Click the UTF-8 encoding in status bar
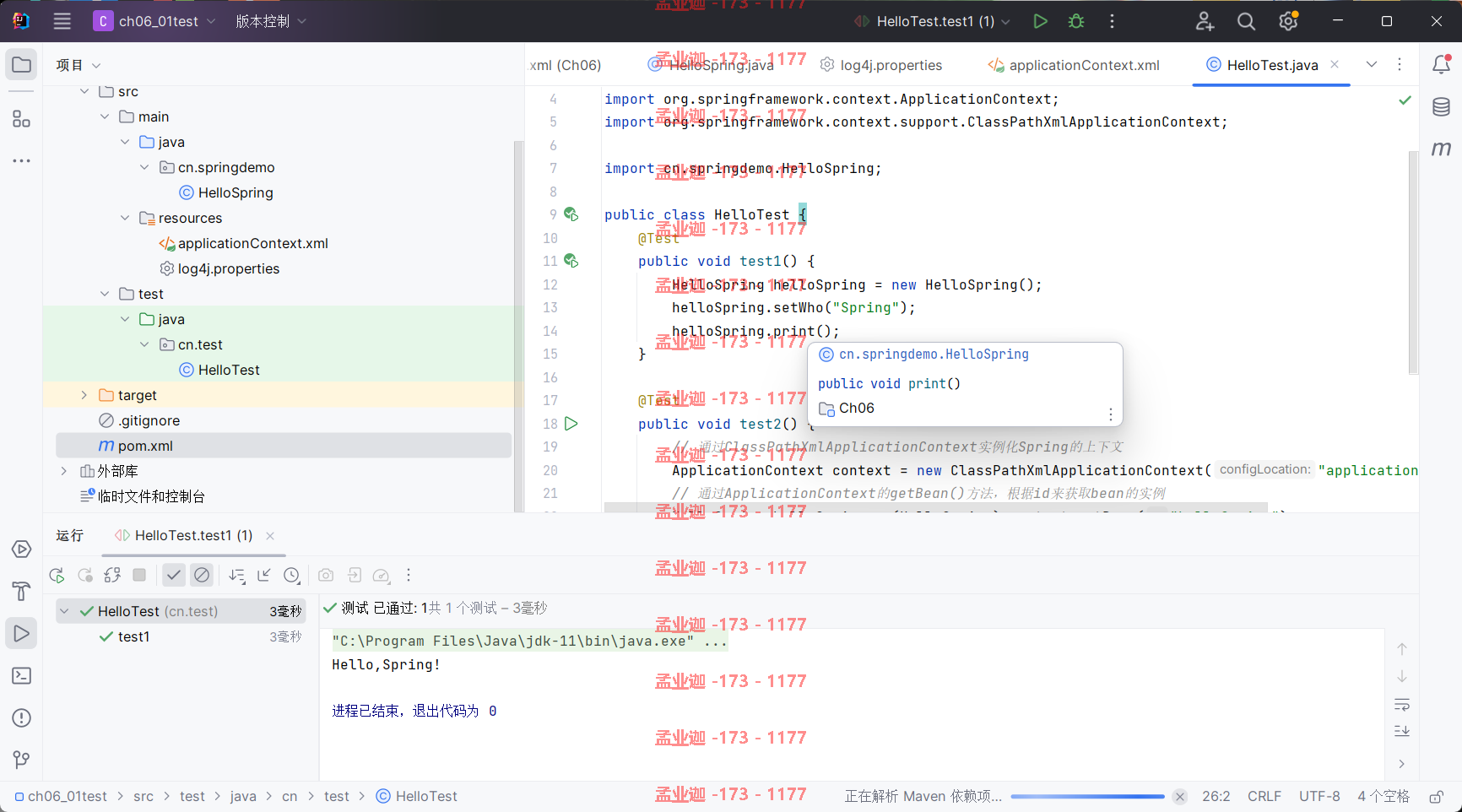 (x=1319, y=797)
